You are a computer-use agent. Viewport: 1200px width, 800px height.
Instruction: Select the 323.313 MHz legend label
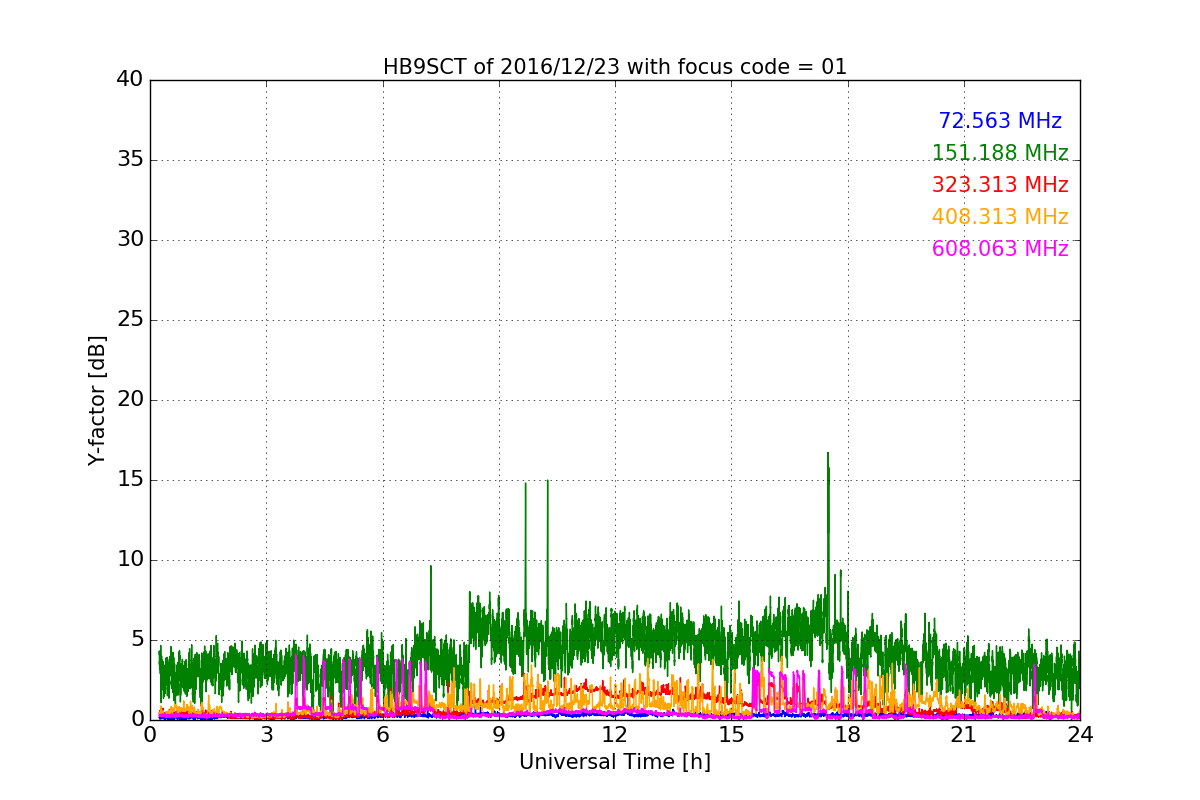click(x=1000, y=185)
